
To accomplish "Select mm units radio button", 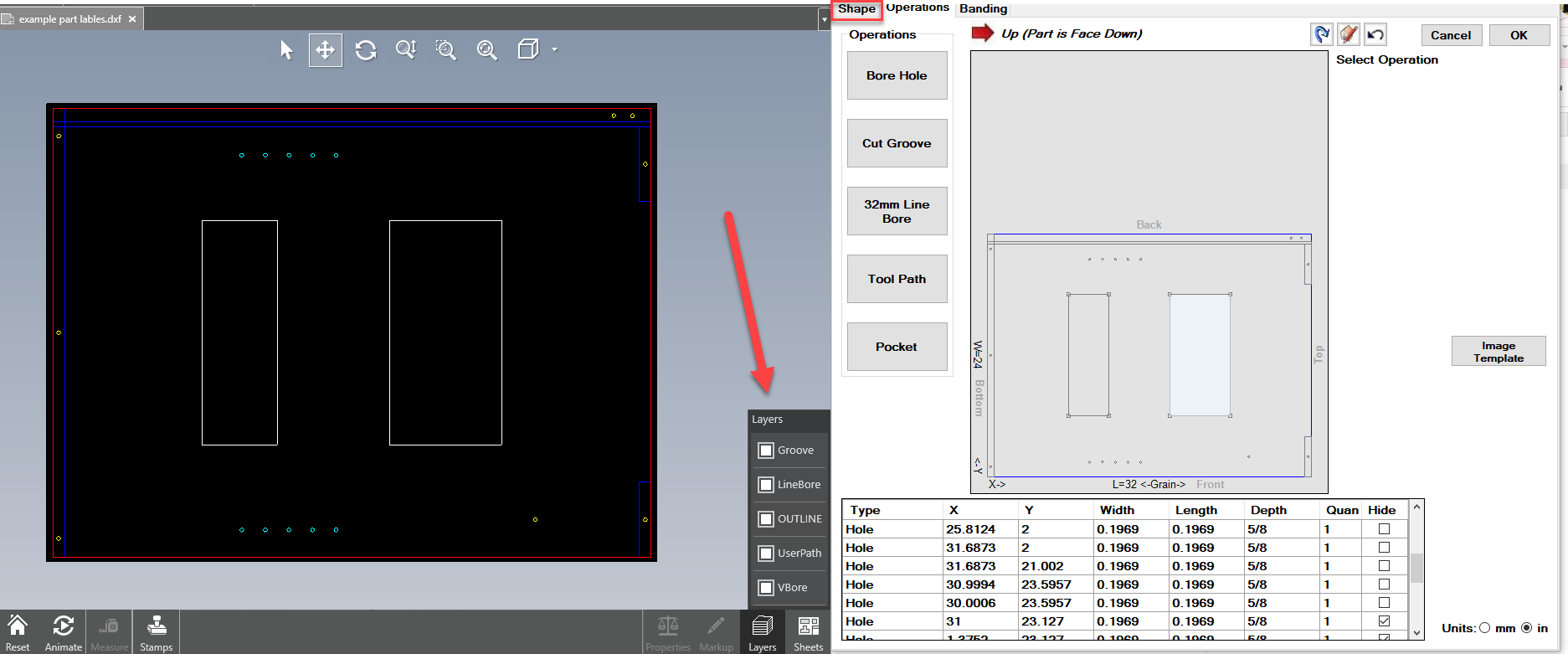I will (1485, 628).
